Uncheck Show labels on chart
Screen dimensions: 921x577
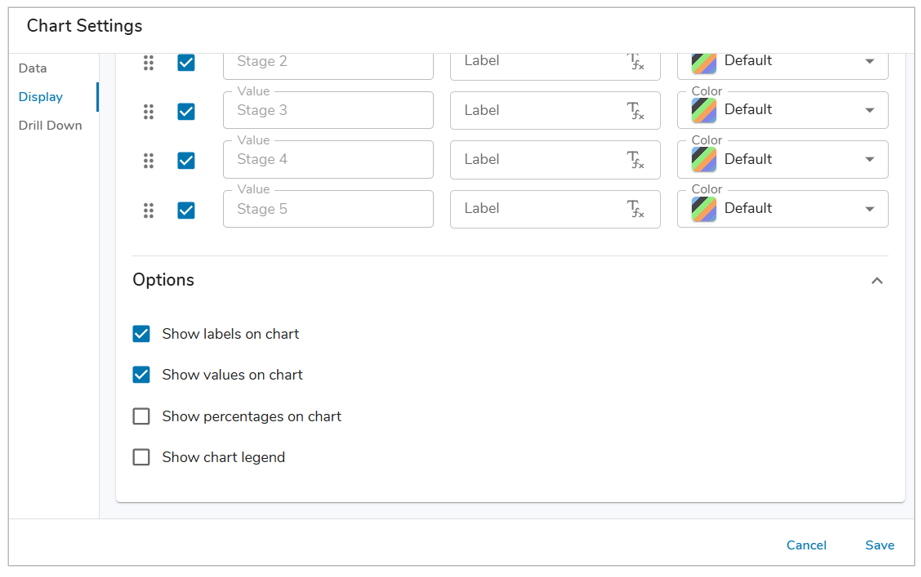142,334
